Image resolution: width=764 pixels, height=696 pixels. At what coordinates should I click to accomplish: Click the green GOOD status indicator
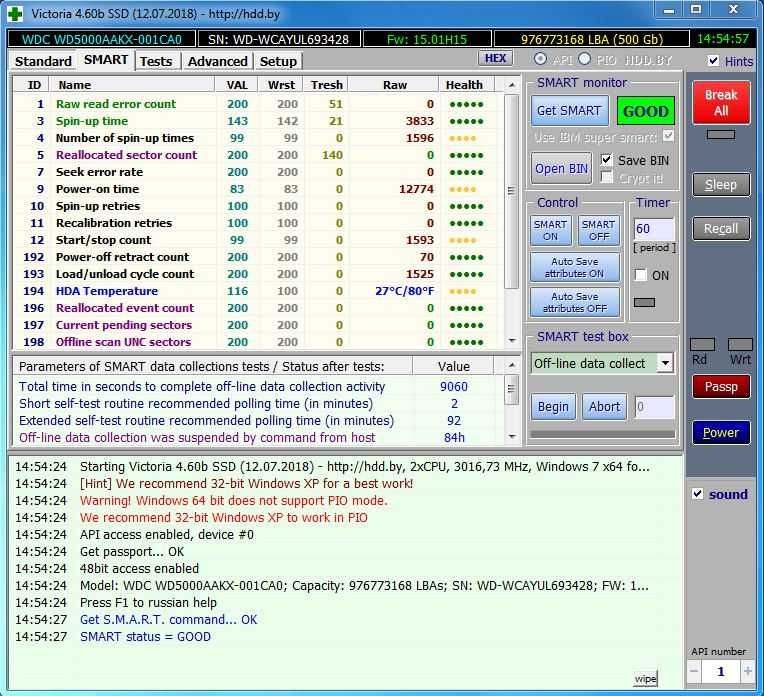pos(646,111)
